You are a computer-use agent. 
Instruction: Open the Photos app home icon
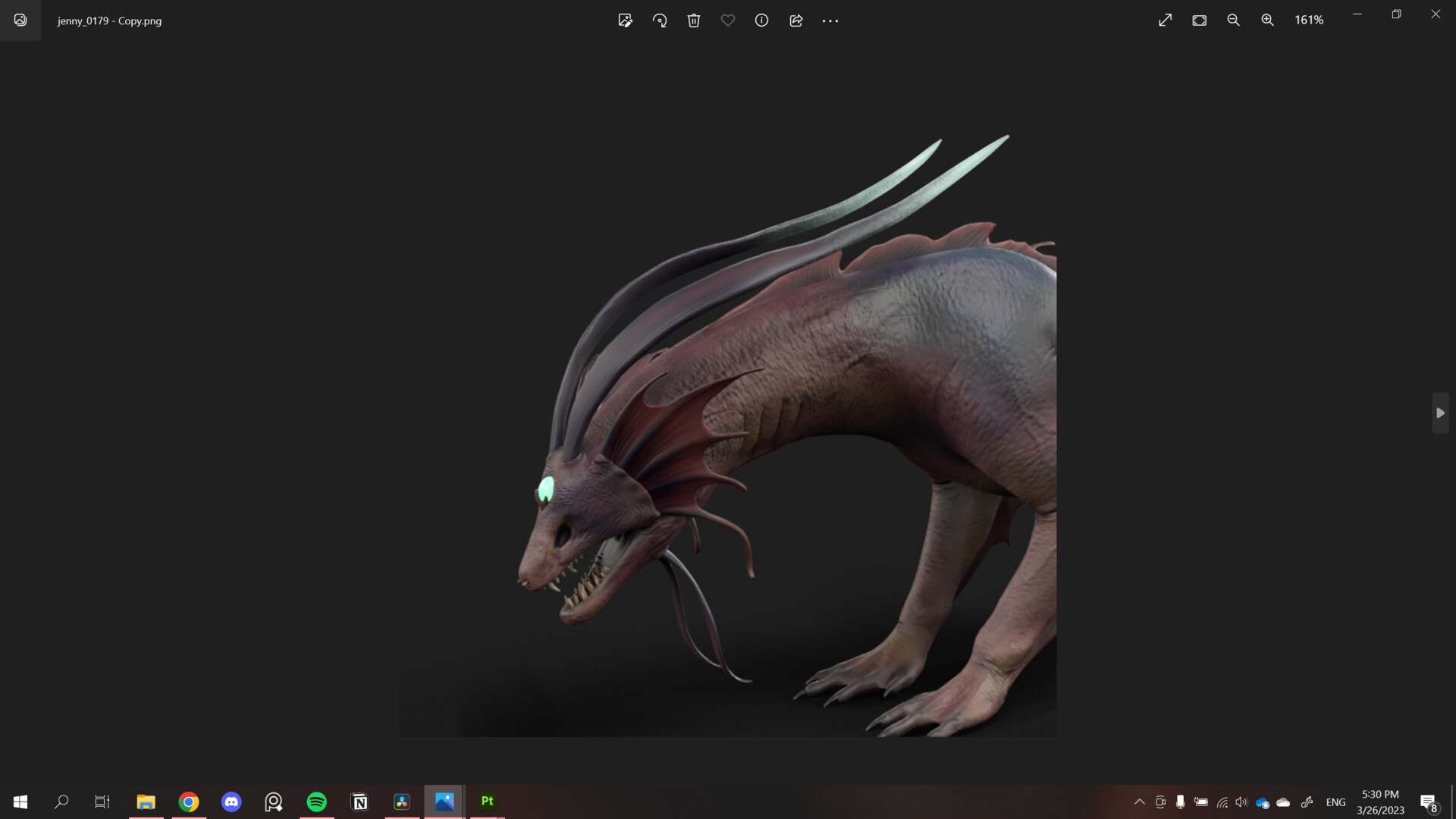coord(20,20)
